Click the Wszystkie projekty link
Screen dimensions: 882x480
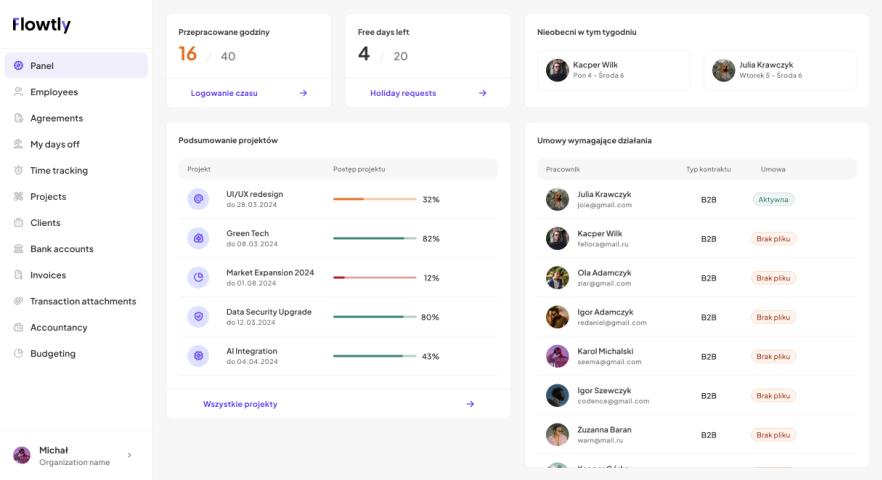[240, 404]
